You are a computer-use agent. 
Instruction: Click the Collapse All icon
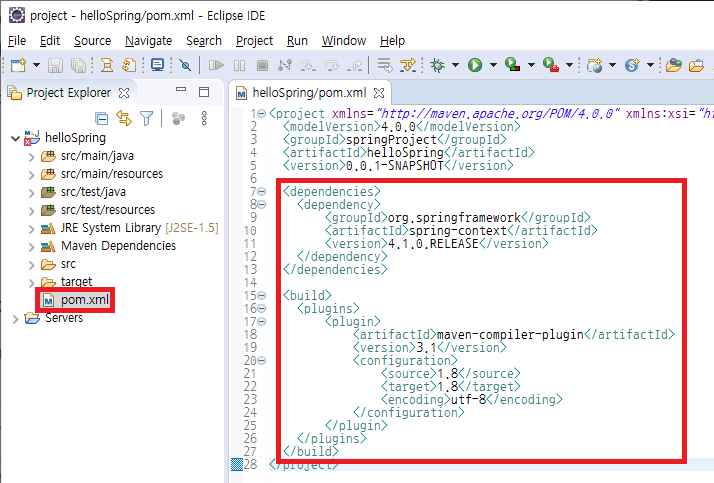point(102,119)
